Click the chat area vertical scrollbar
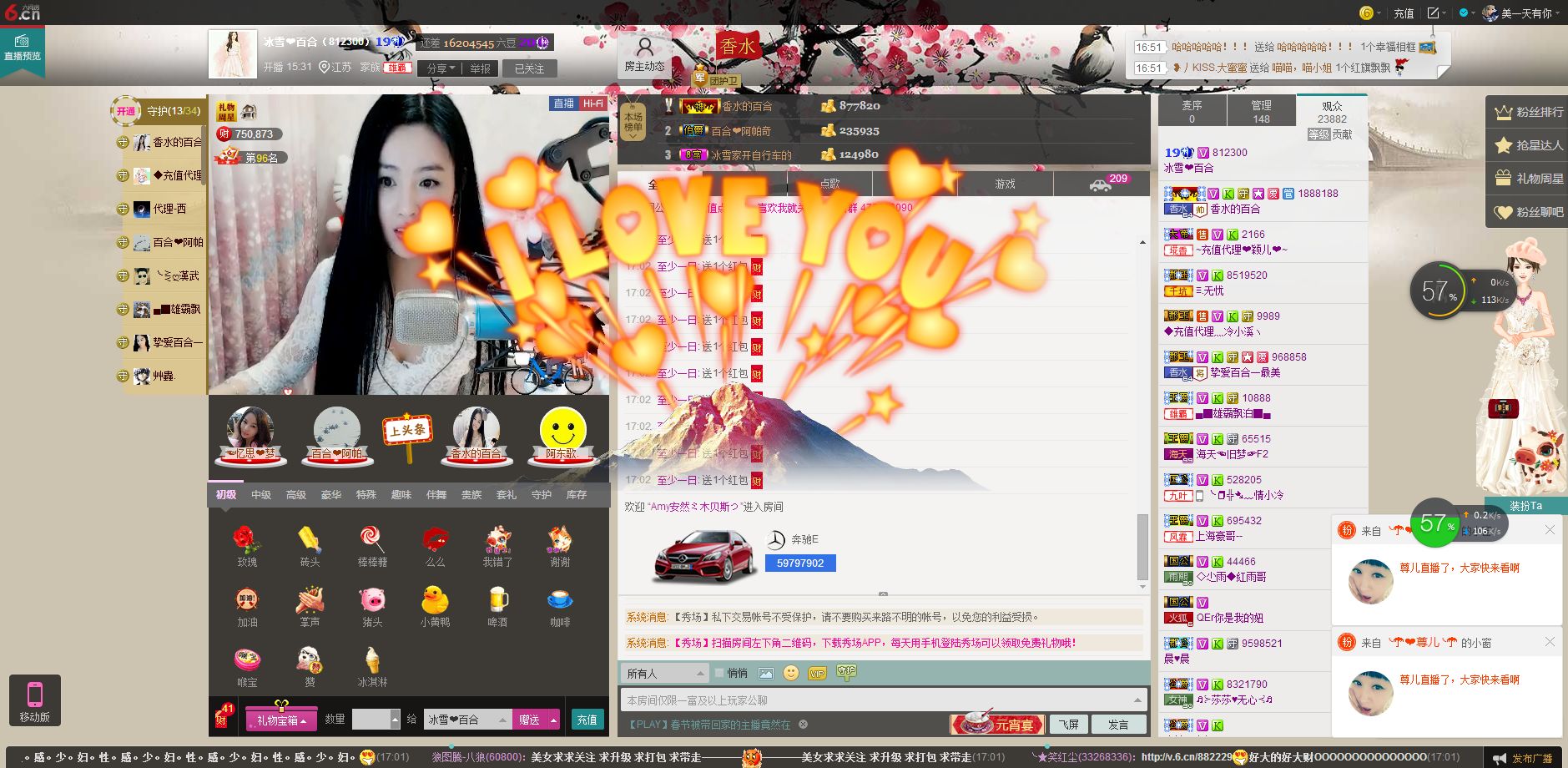The width and height of the screenshot is (1568, 768). coord(1142,547)
